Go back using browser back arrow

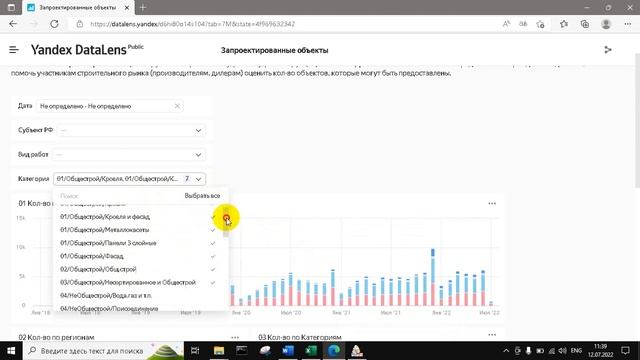pyautogui.click(x=13, y=24)
